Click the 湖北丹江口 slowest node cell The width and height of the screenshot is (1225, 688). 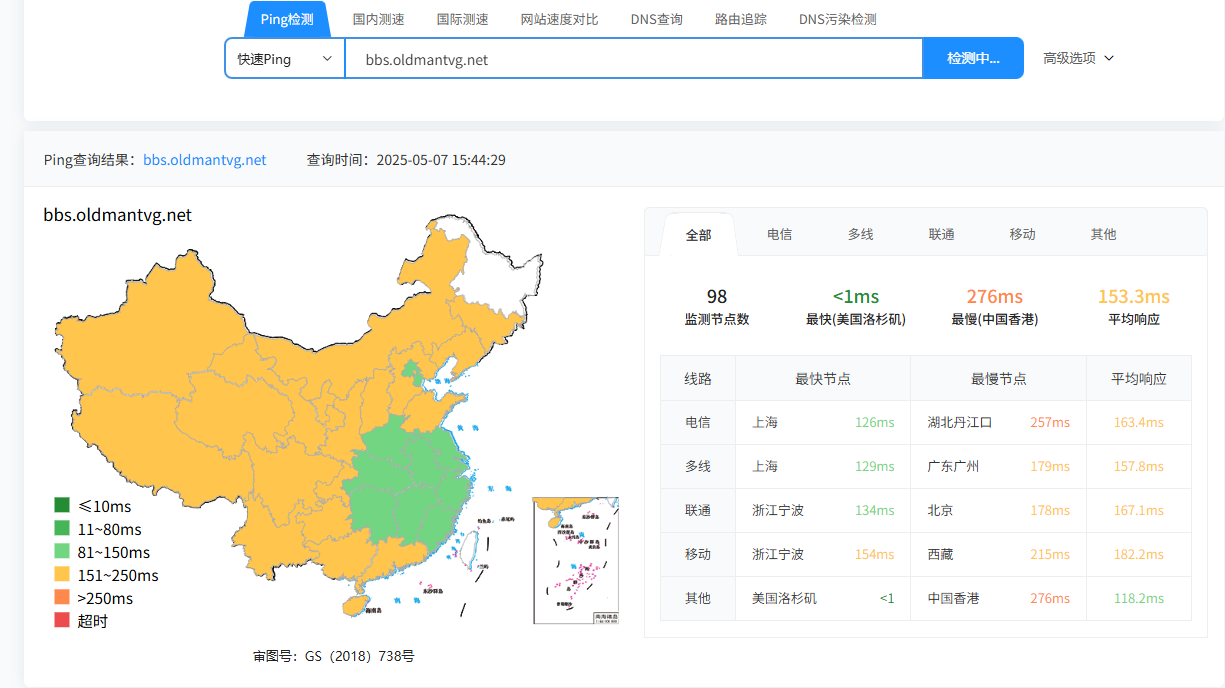coord(960,423)
